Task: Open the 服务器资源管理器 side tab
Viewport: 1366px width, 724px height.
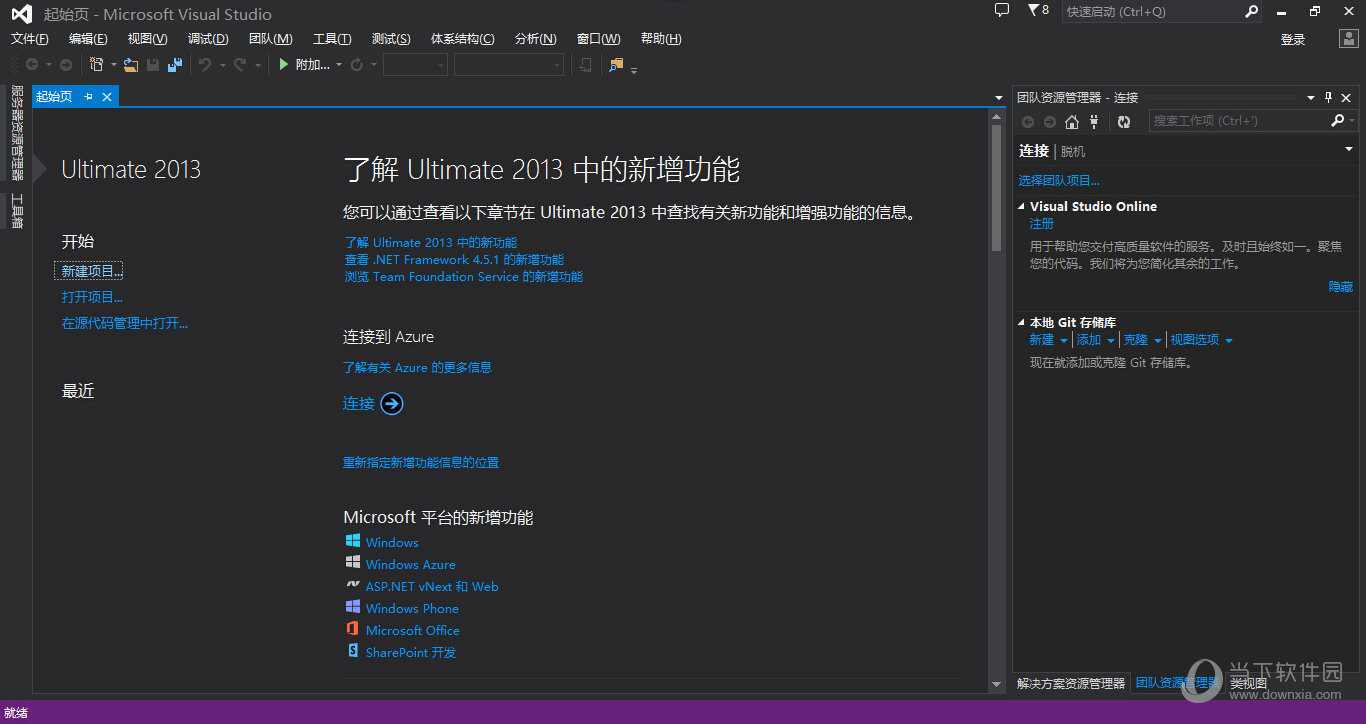Action: pyautogui.click(x=16, y=133)
